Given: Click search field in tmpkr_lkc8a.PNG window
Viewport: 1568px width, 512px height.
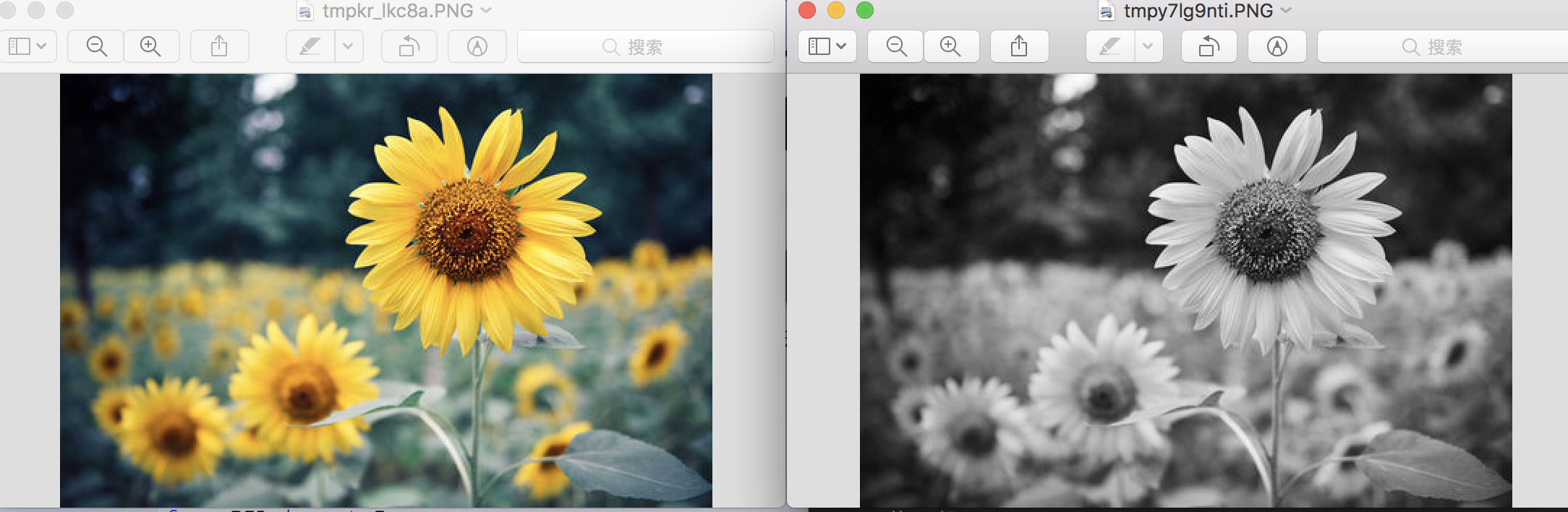Looking at the screenshot, I should 645,46.
